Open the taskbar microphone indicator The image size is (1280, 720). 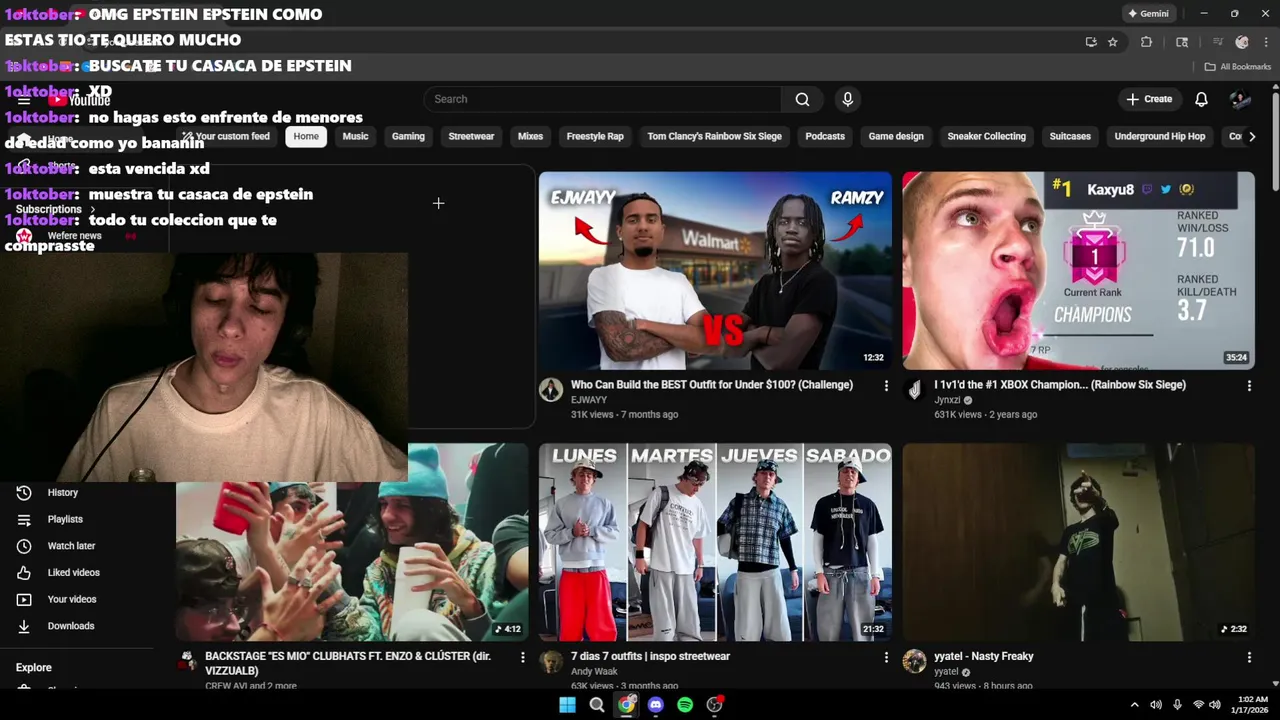click(x=1177, y=705)
